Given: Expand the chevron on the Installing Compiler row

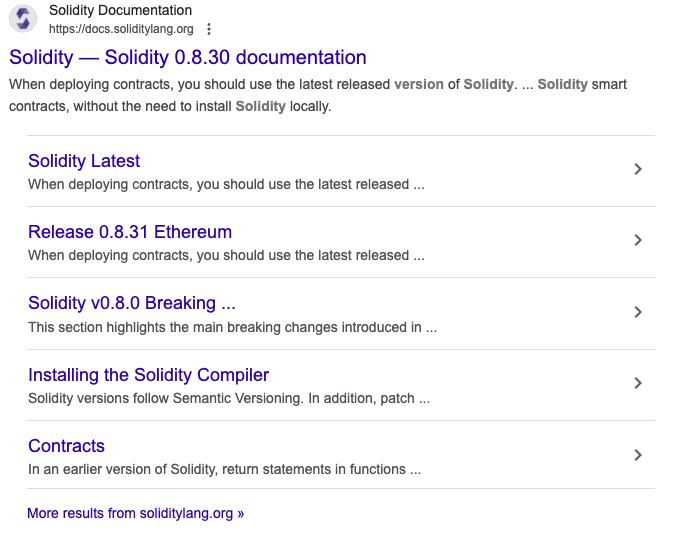Looking at the screenshot, I should 638,383.
